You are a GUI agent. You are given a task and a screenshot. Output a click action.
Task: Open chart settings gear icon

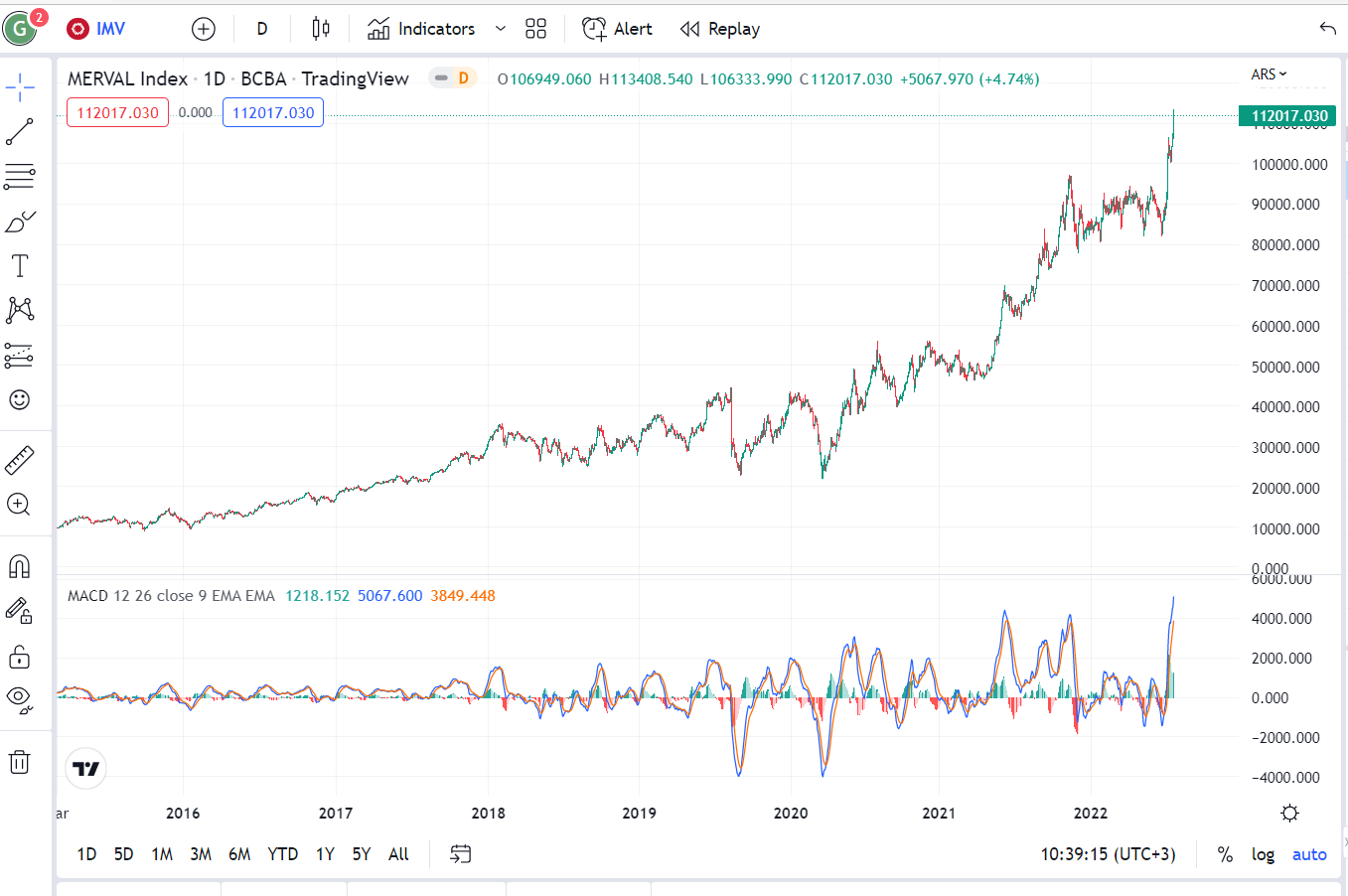[x=1289, y=814]
